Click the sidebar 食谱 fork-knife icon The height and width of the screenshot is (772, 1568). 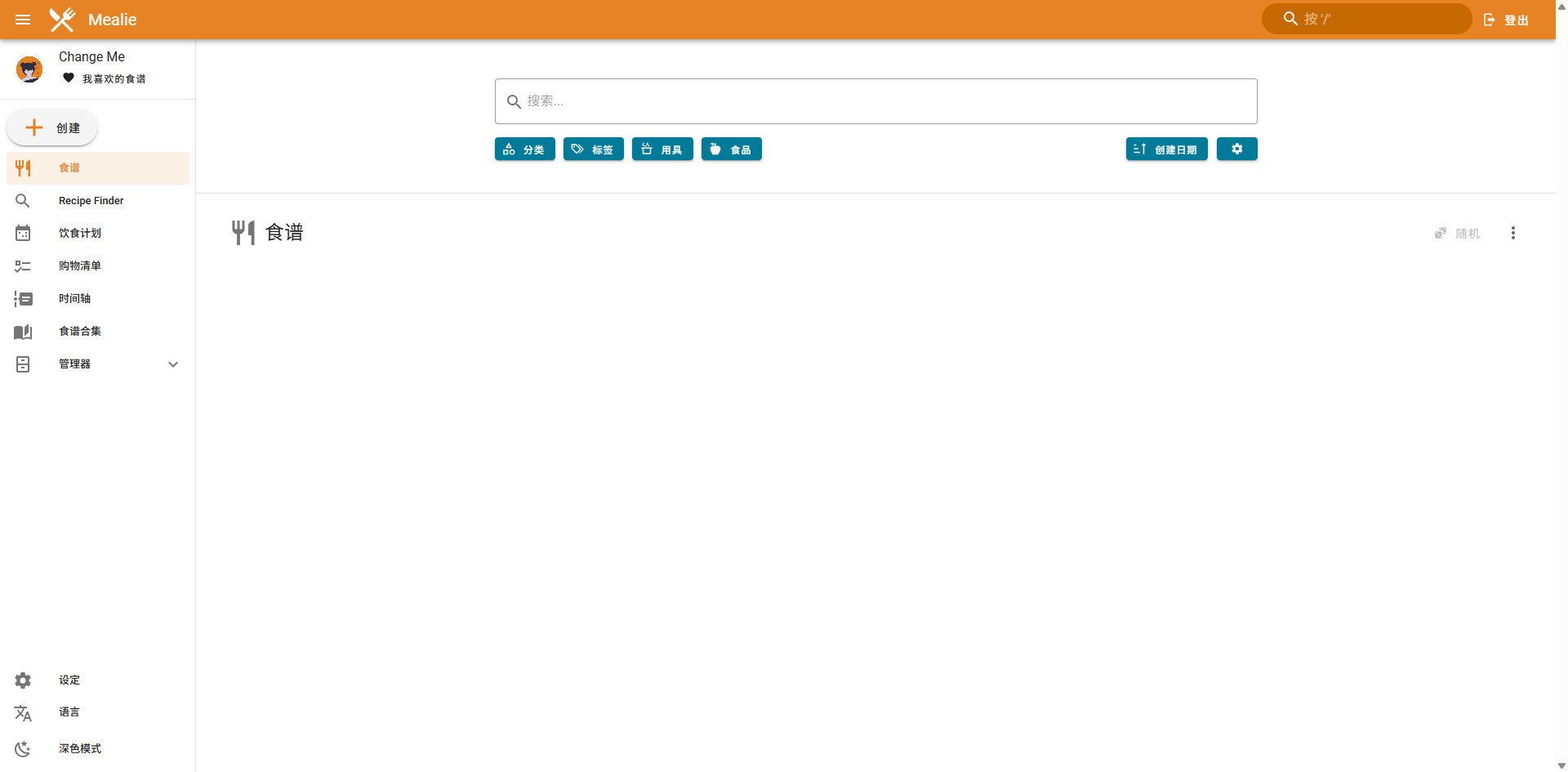pyautogui.click(x=23, y=168)
